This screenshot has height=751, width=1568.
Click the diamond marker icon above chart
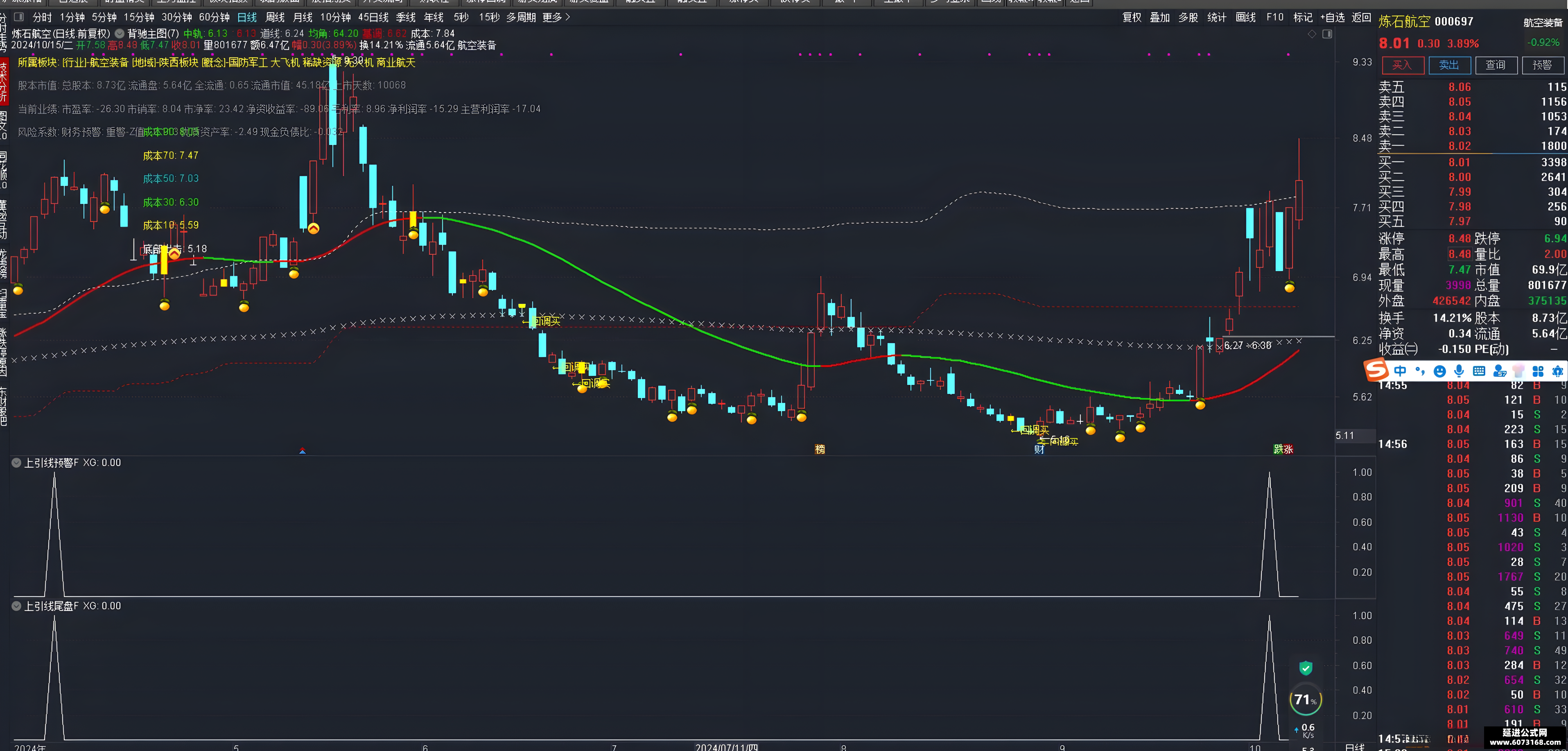click(1313, 34)
